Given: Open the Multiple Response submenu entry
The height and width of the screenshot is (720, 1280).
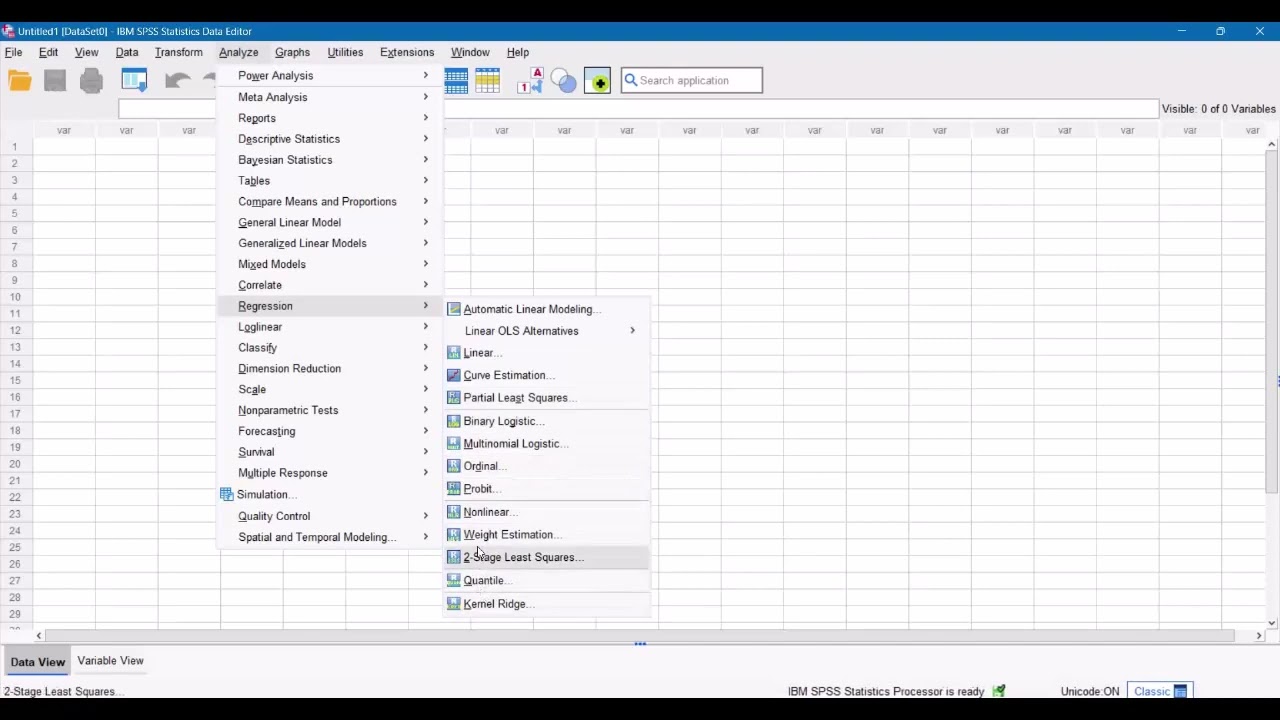Looking at the screenshot, I should tap(331, 473).
